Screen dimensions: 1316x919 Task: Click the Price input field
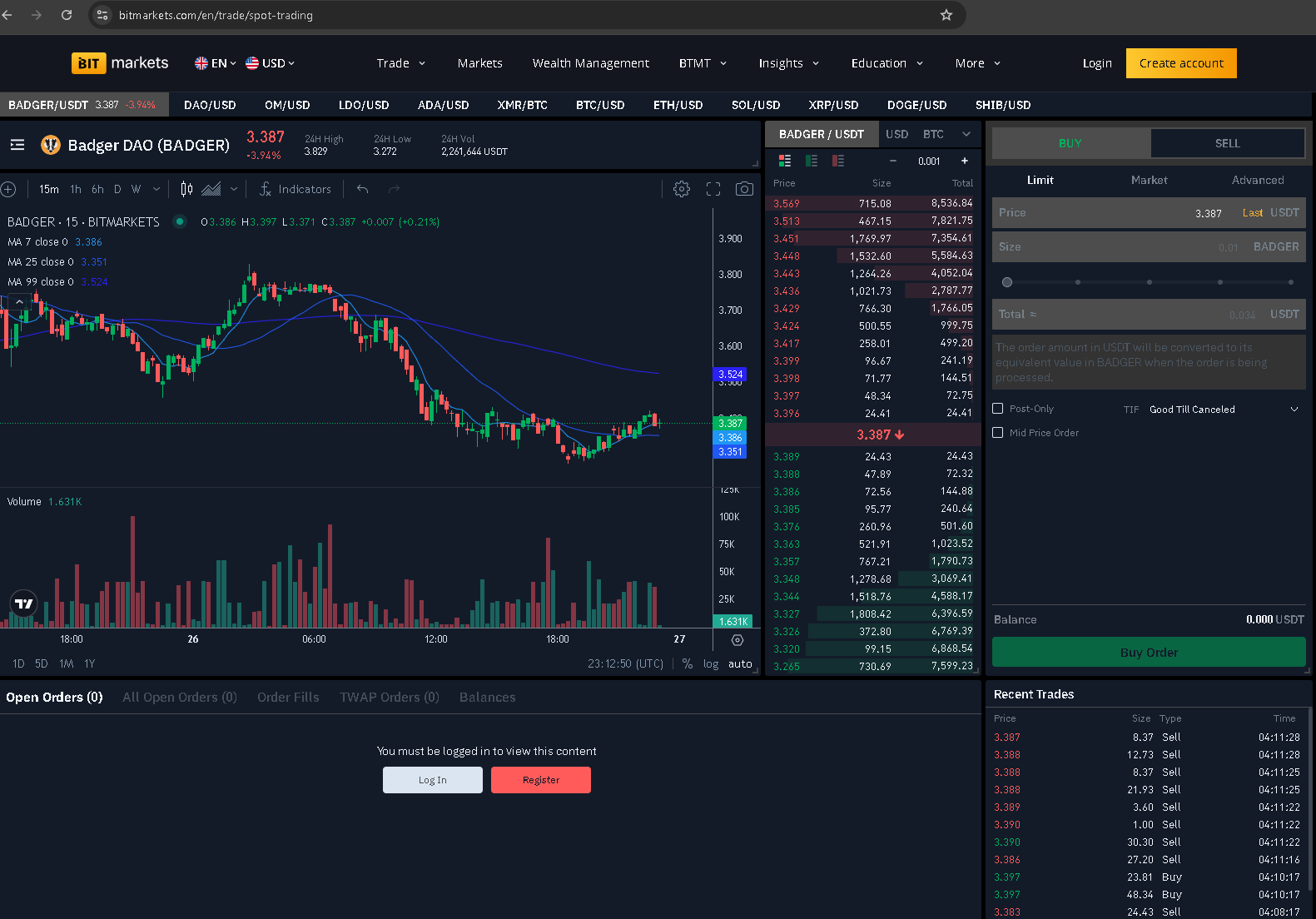click(x=1149, y=213)
